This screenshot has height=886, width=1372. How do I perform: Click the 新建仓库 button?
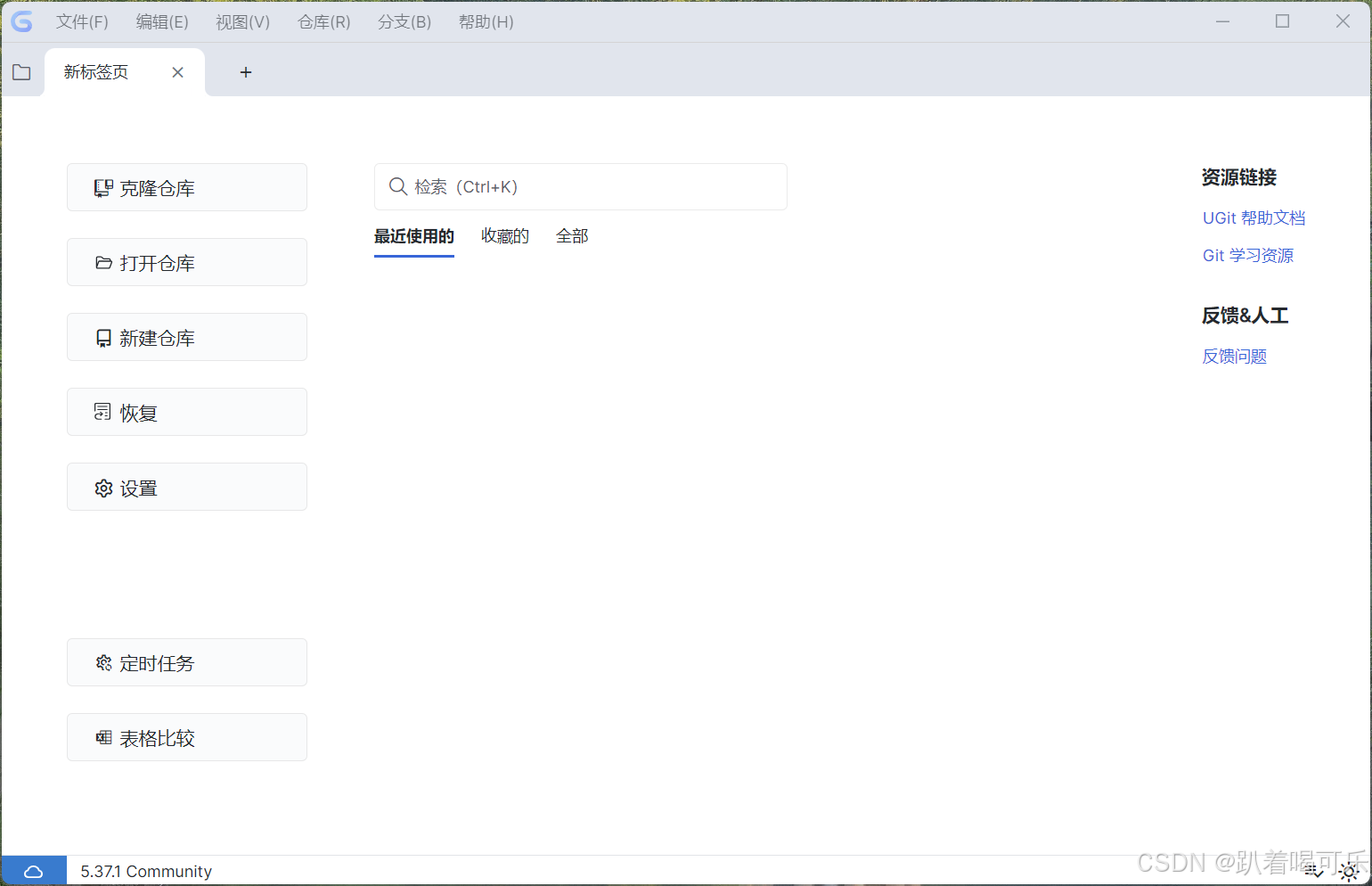pyautogui.click(x=187, y=337)
